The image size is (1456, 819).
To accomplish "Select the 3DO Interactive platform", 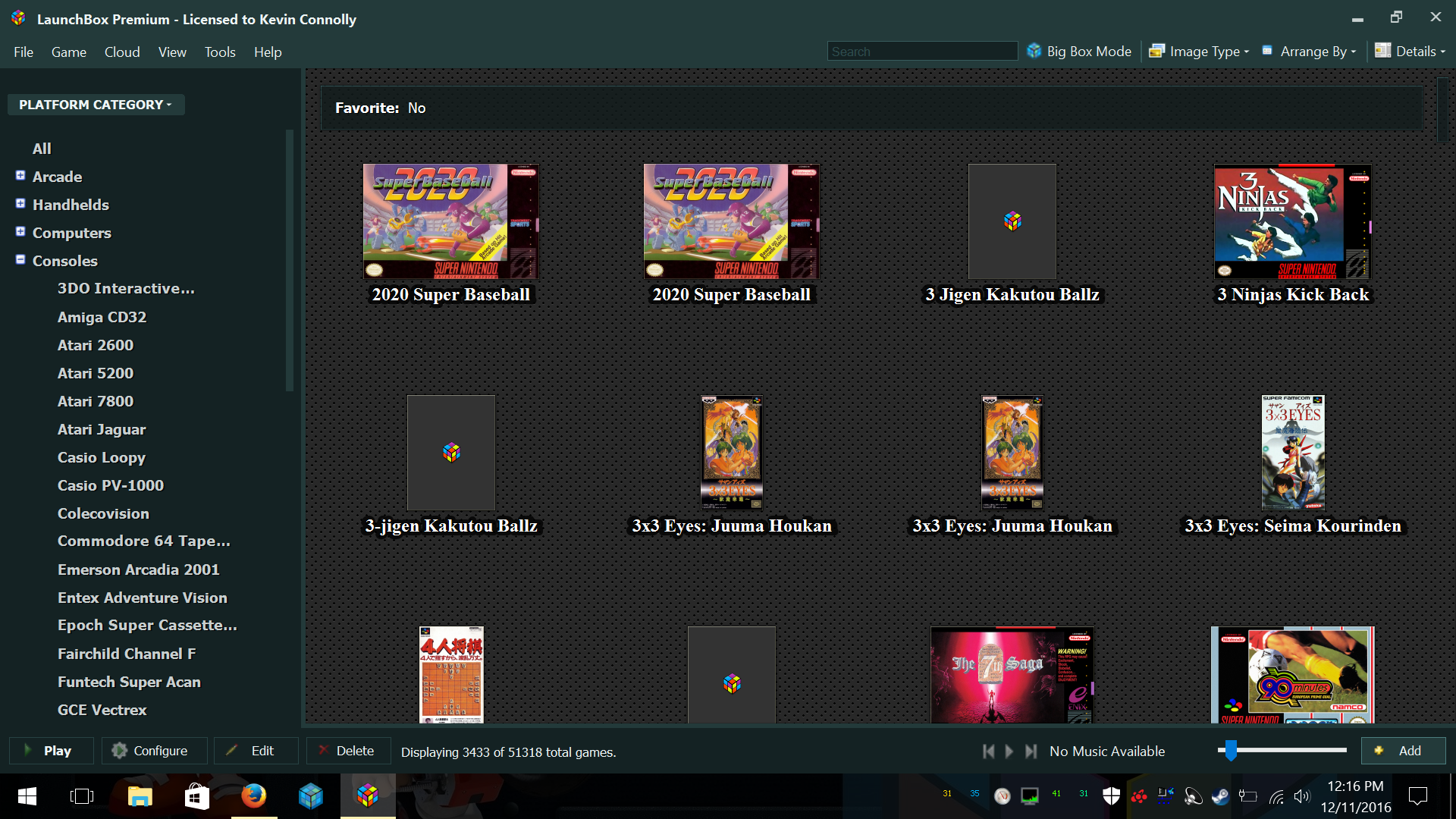I will [x=126, y=288].
